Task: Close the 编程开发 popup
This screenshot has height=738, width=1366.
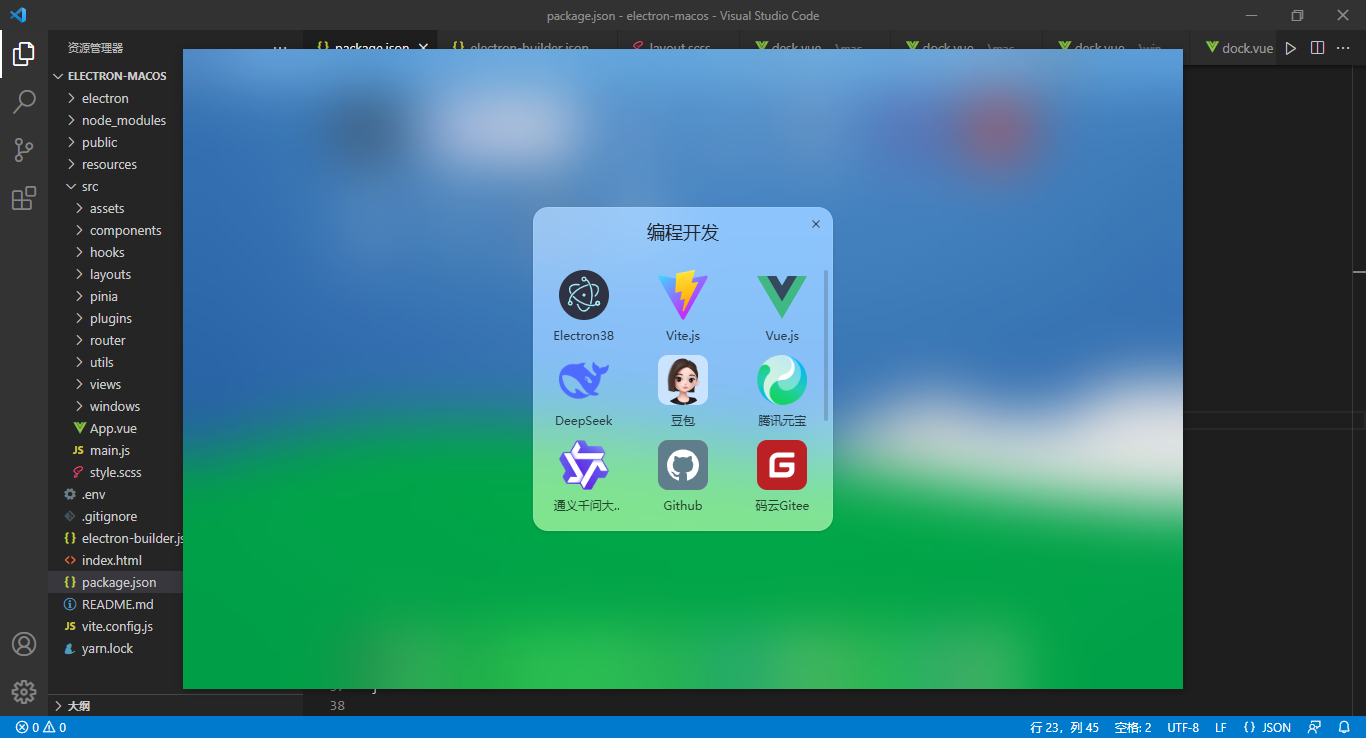Action: (x=816, y=224)
